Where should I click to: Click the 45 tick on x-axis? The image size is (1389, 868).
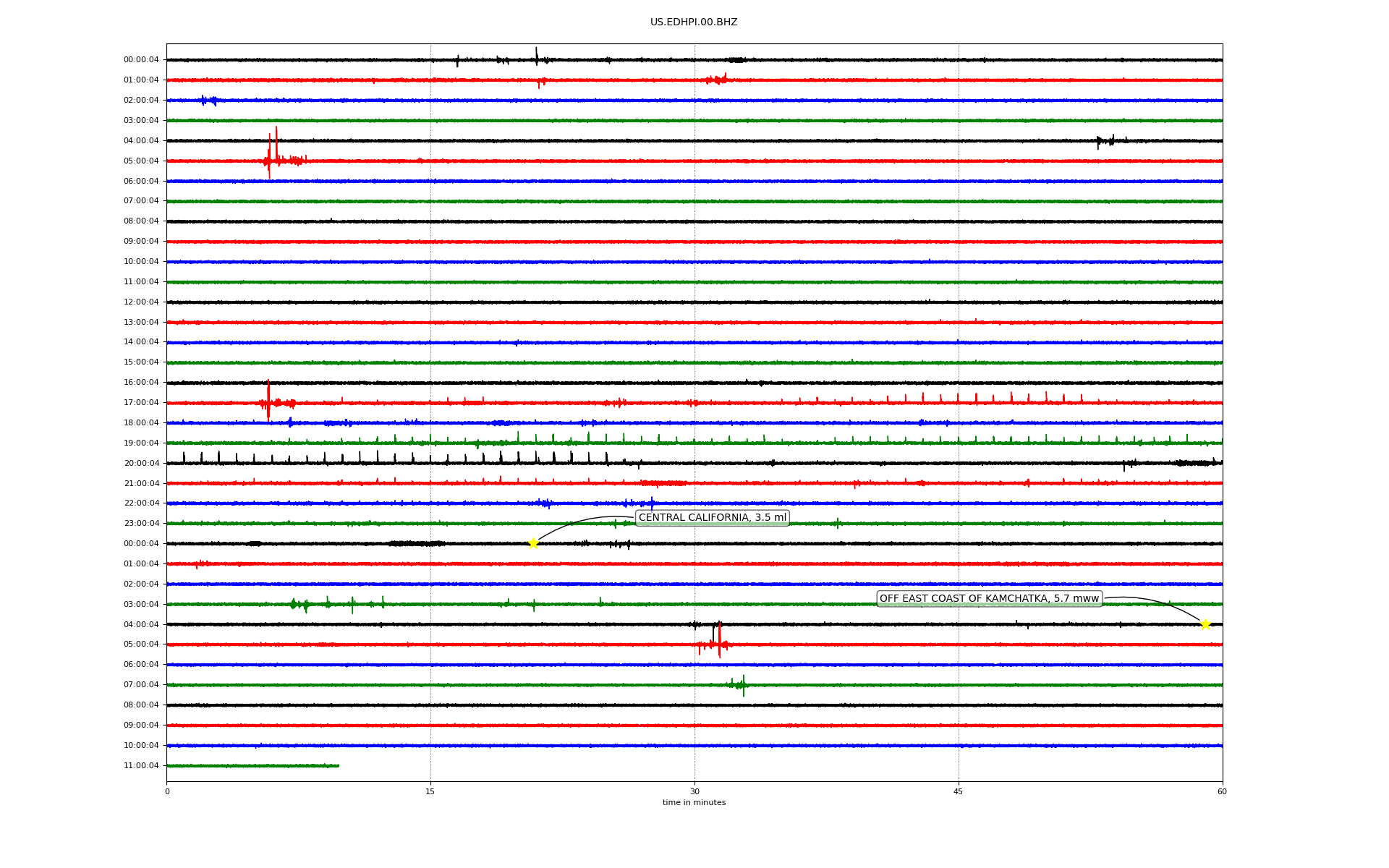(x=959, y=791)
